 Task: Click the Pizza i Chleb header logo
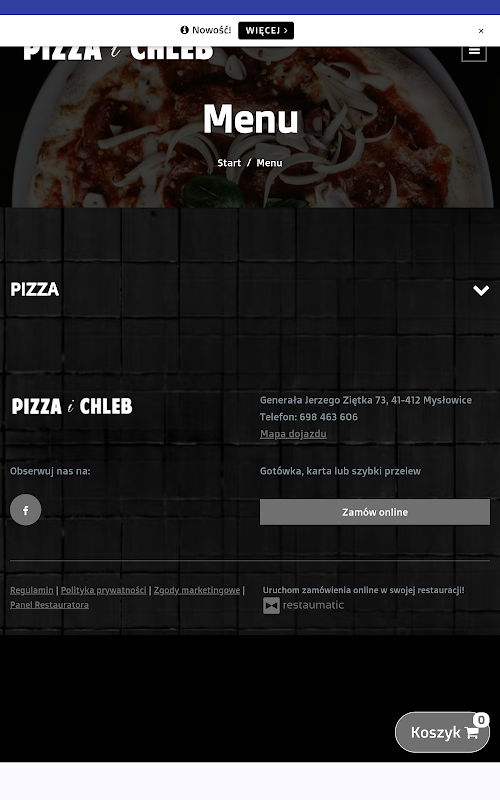(x=118, y=53)
